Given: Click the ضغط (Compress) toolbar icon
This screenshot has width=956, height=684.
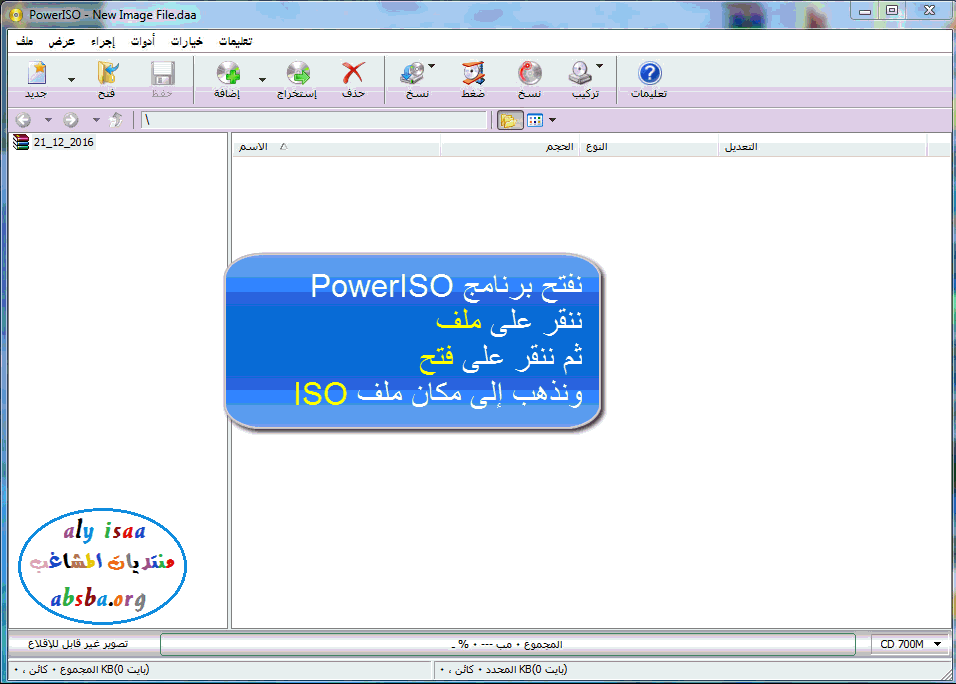Looking at the screenshot, I should click(473, 76).
